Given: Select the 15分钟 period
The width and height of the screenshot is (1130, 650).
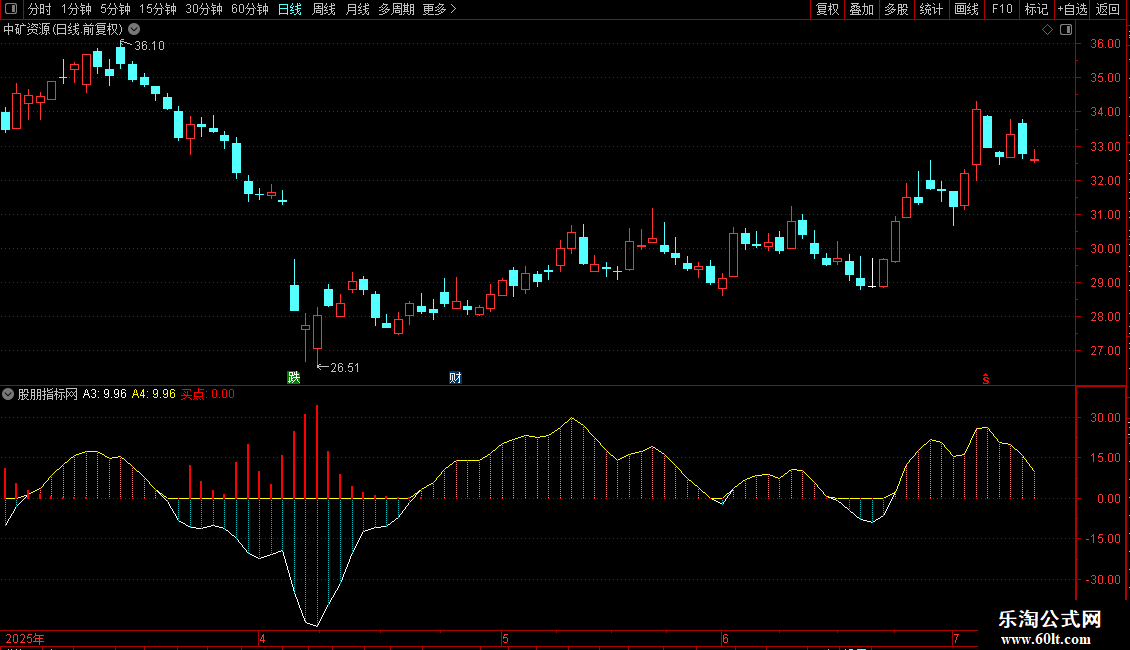Looking at the screenshot, I should [x=157, y=9].
